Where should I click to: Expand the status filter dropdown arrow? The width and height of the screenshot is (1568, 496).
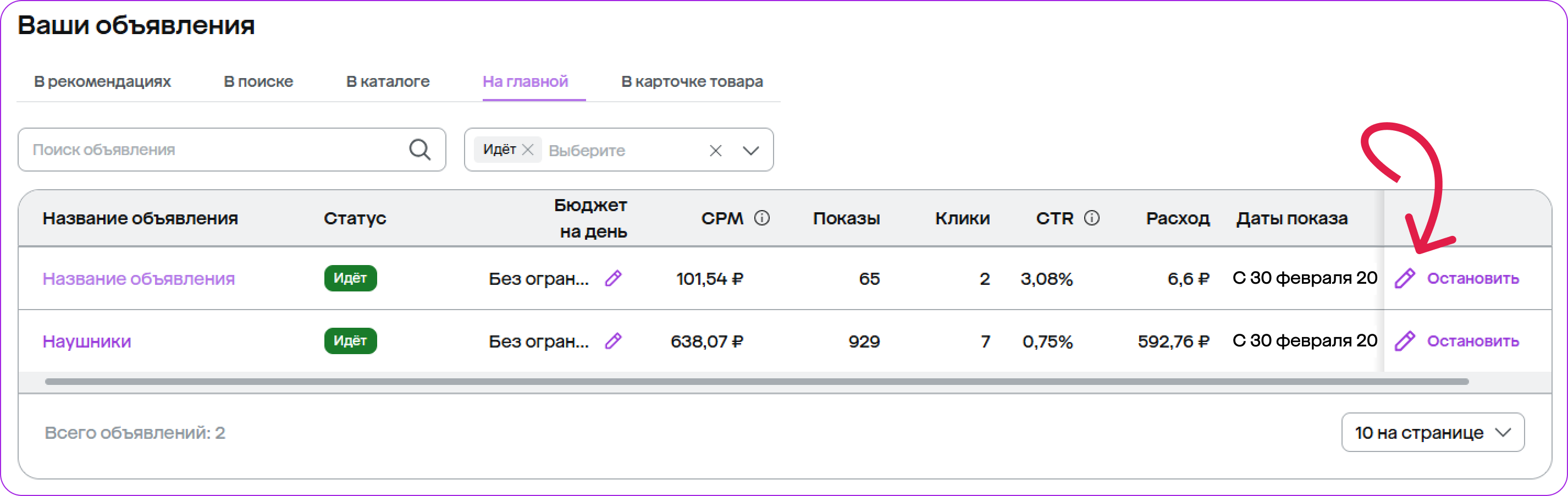[x=750, y=150]
